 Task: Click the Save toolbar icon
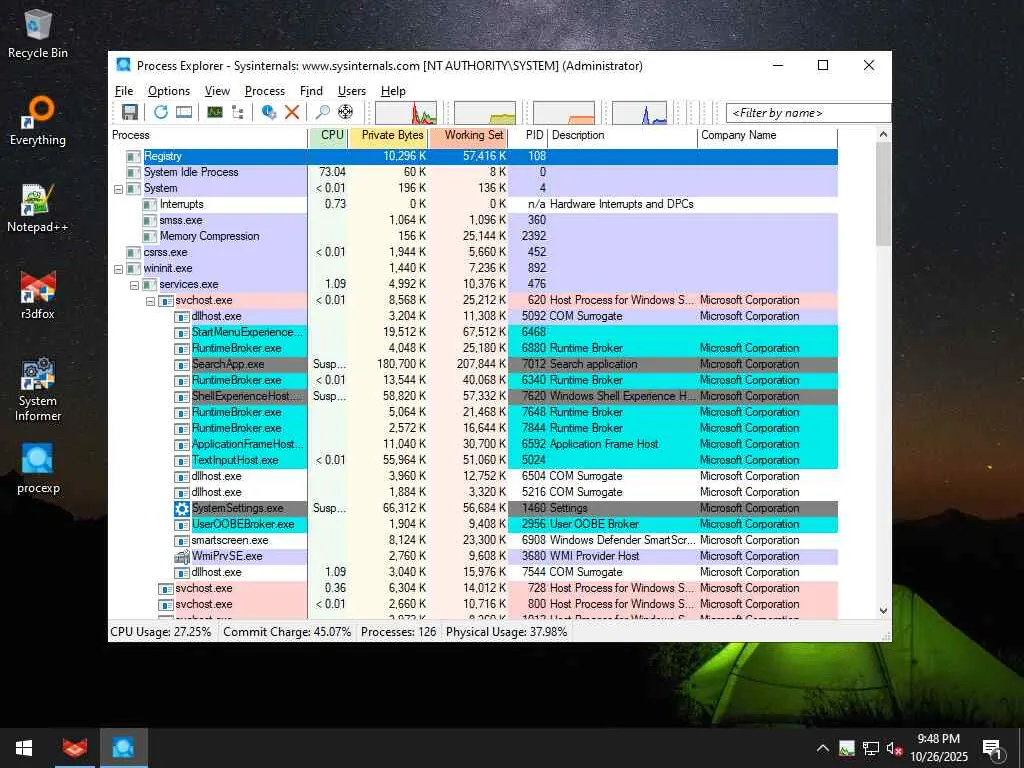pyautogui.click(x=129, y=112)
